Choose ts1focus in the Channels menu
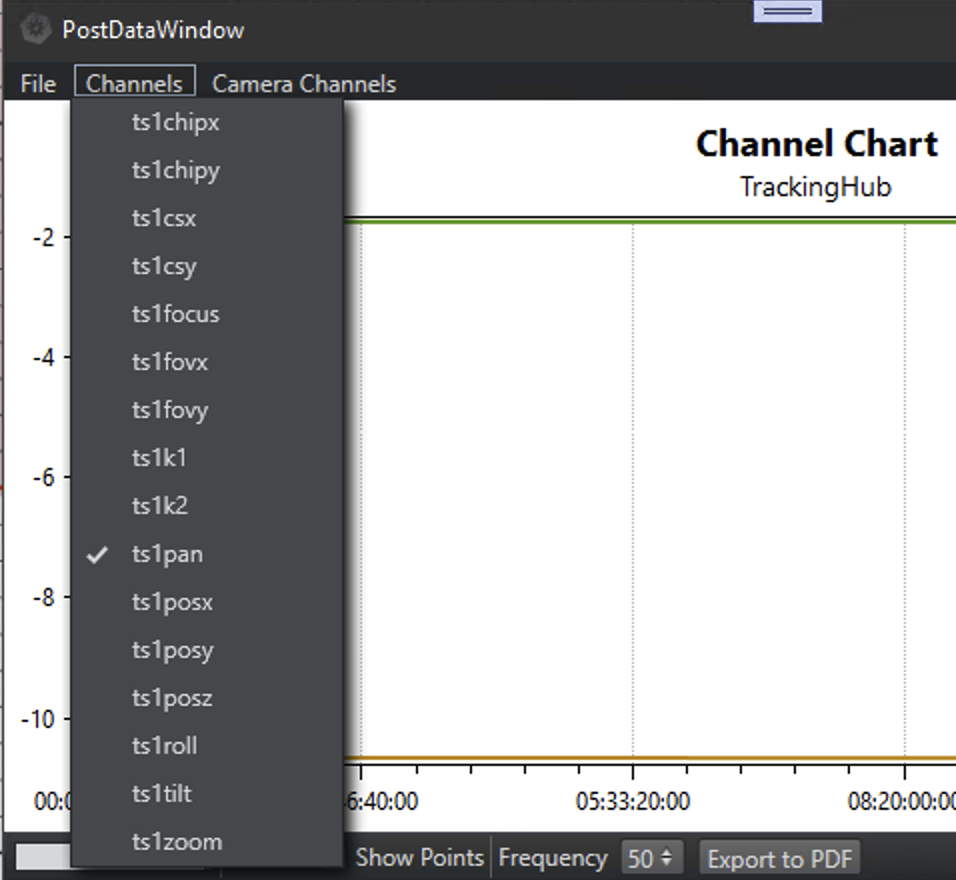 pyautogui.click(x=176, y=314)
